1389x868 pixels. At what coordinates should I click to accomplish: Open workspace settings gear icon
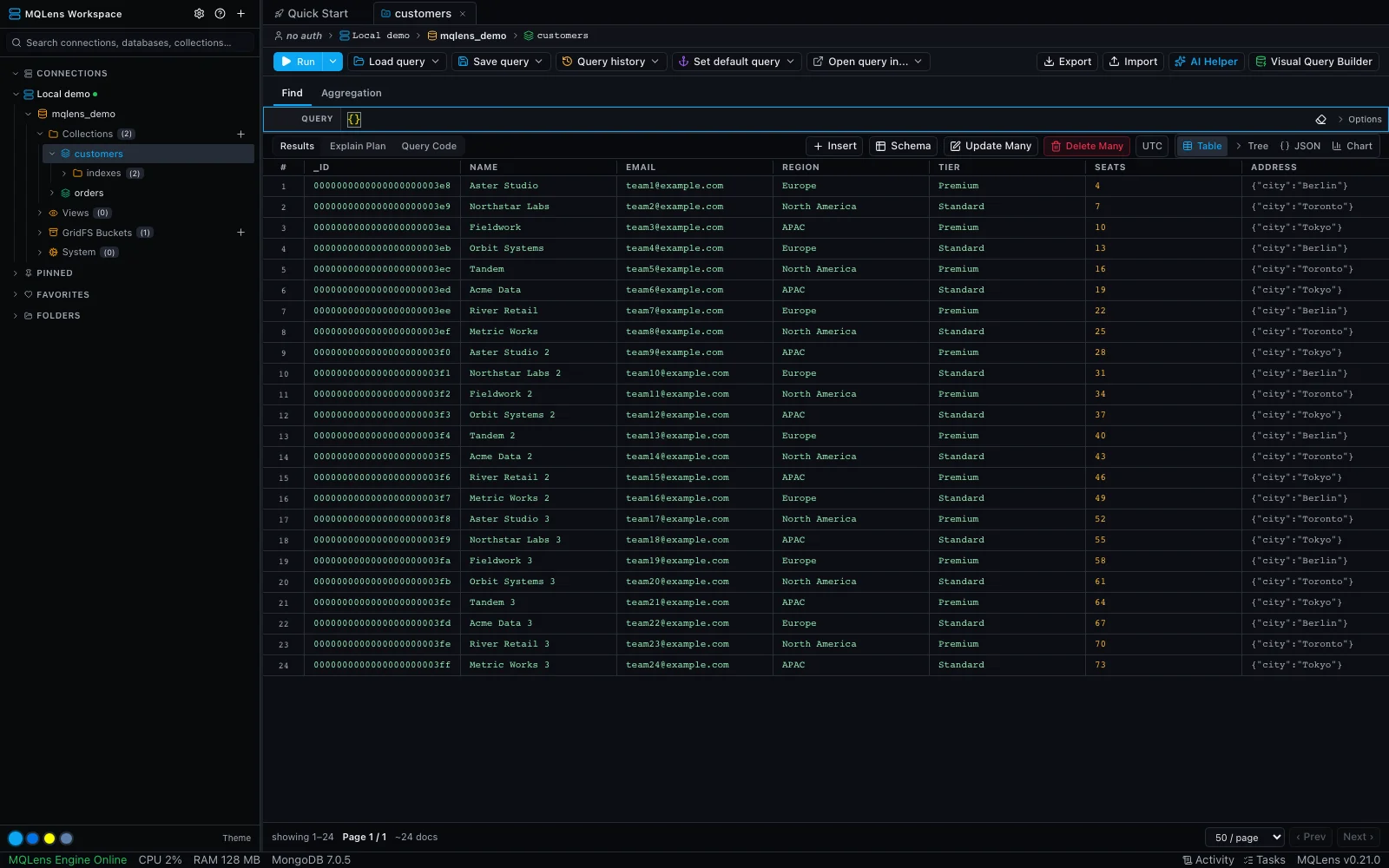coord(199,14)
